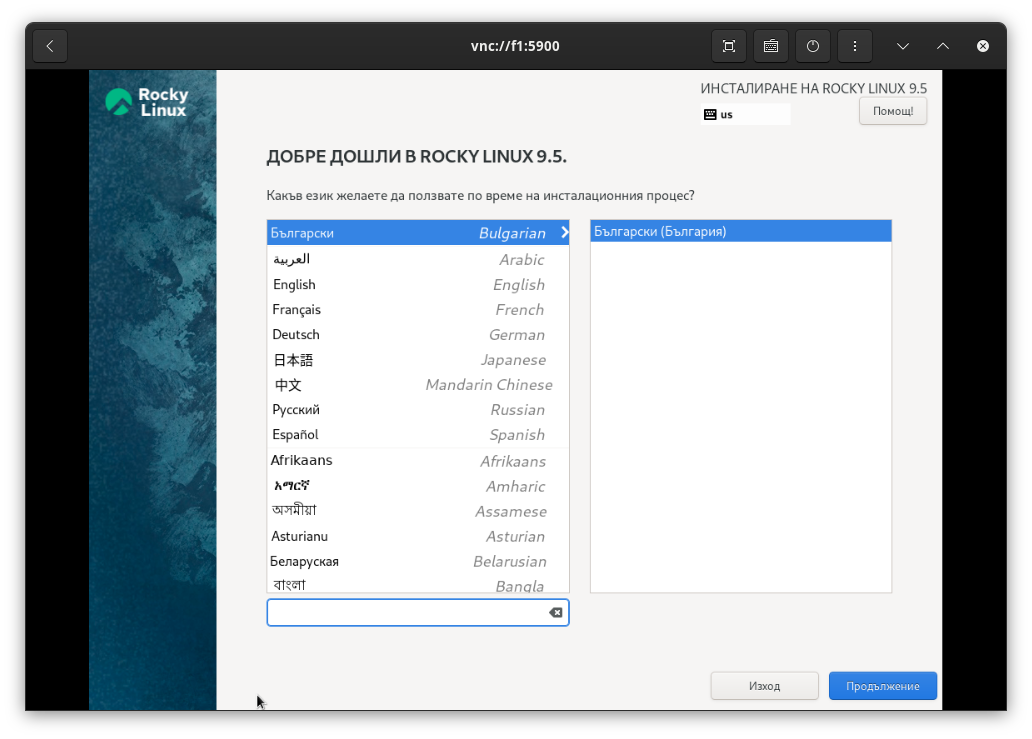This screenshot has height=739, width=1032.
Task: Choose the Български (България) locale
Action: point(740,232)
